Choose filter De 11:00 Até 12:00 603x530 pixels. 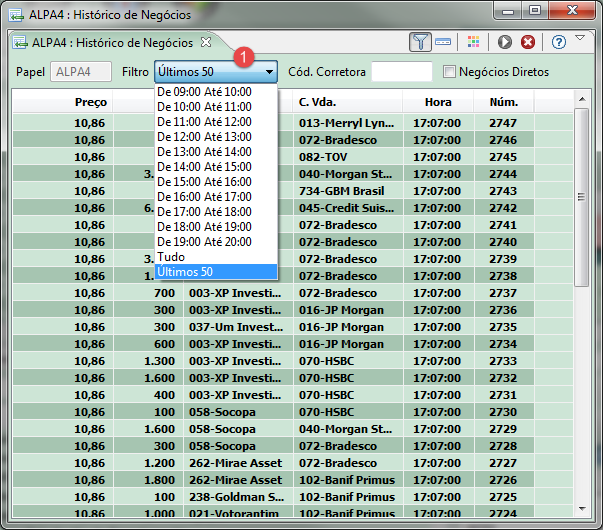pyautogui.click(x=216, y=122)
